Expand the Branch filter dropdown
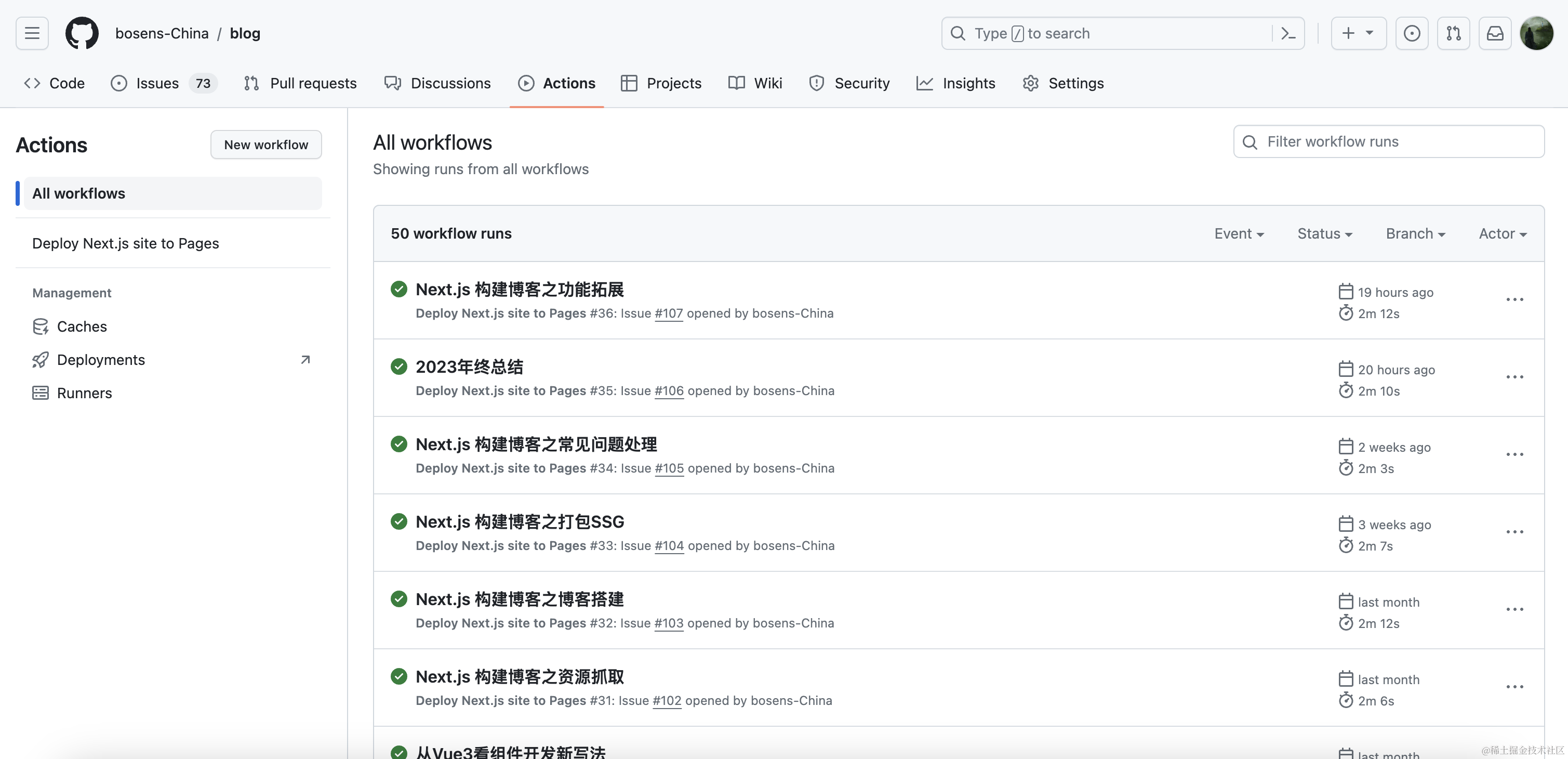Screen dimensions: 1568x759 (x=1415, y=232)
